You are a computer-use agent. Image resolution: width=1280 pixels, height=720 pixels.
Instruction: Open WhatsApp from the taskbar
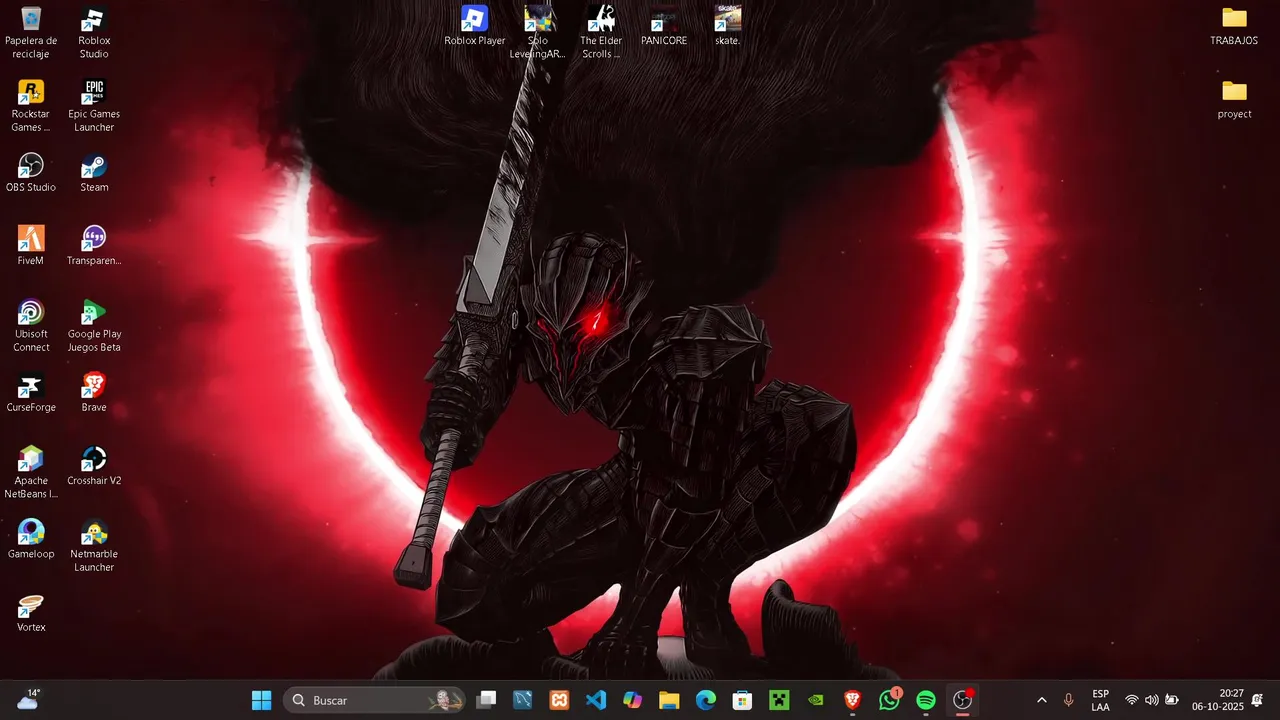click(x=889, y=700)
